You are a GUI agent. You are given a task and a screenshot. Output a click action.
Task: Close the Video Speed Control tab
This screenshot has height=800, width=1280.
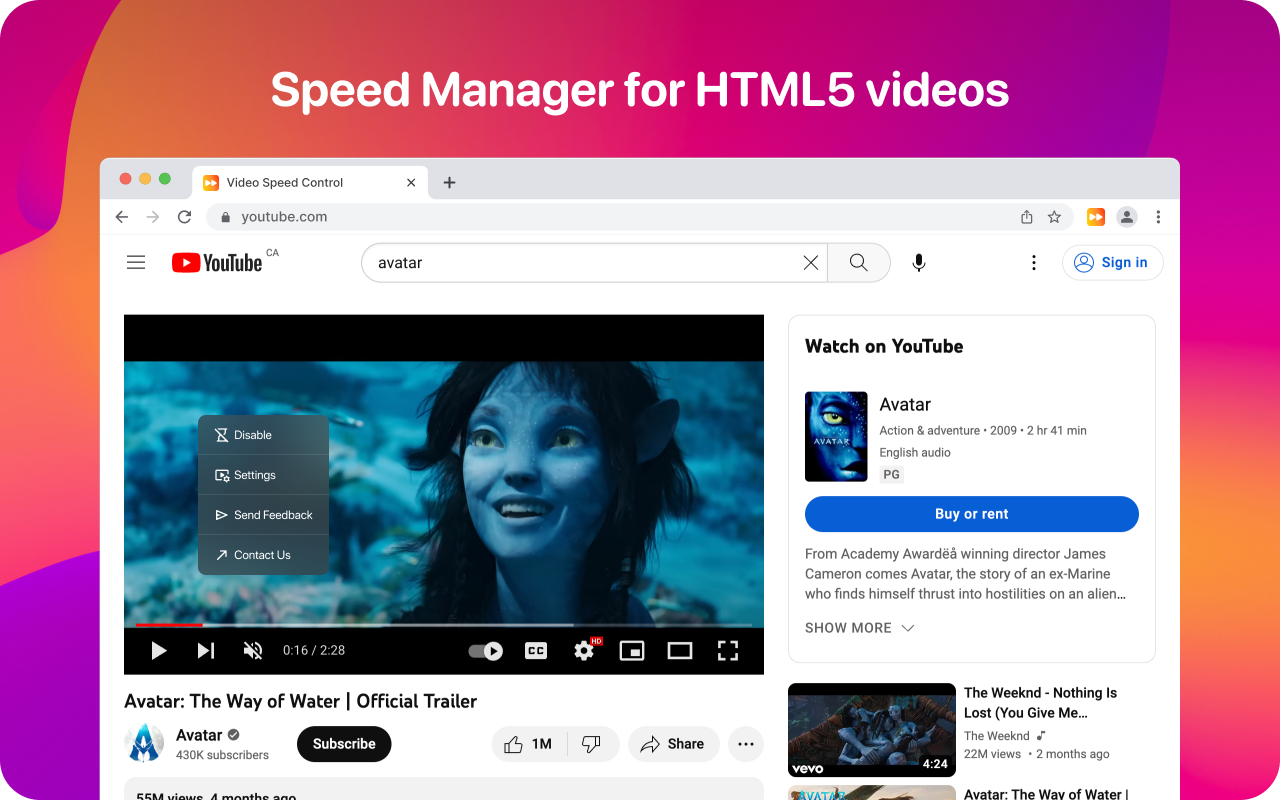tap(411, 182)
